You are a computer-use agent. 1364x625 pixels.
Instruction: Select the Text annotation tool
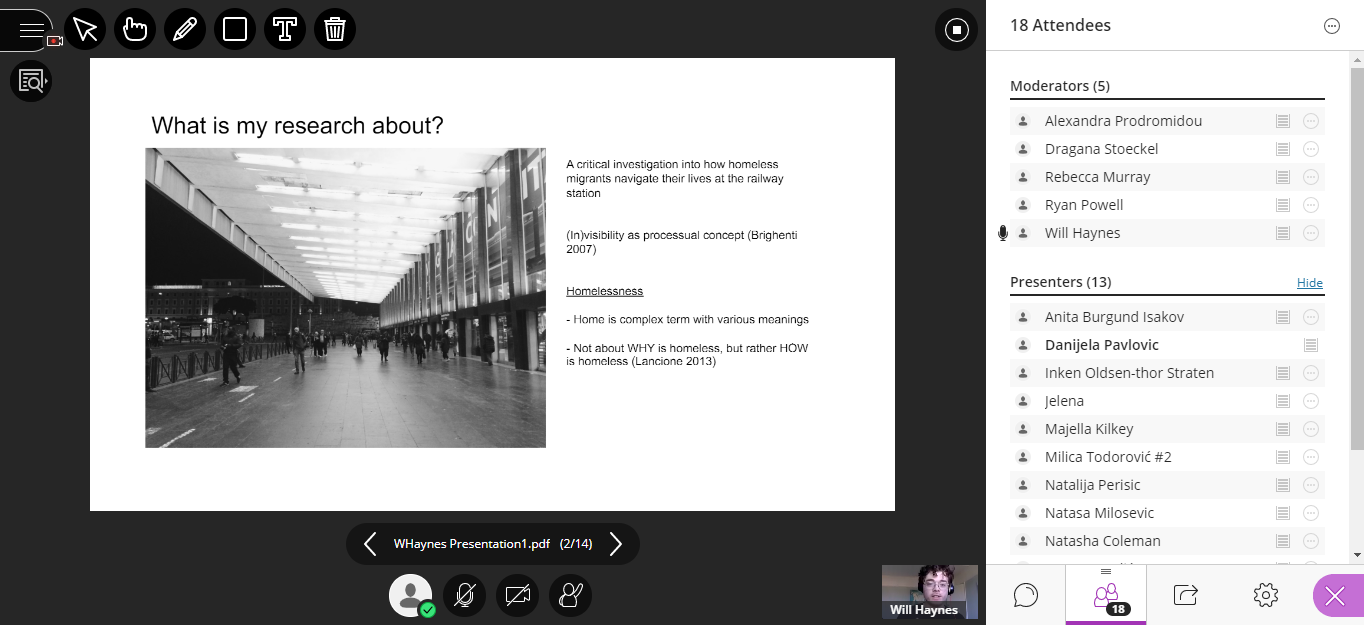[285, 29]
